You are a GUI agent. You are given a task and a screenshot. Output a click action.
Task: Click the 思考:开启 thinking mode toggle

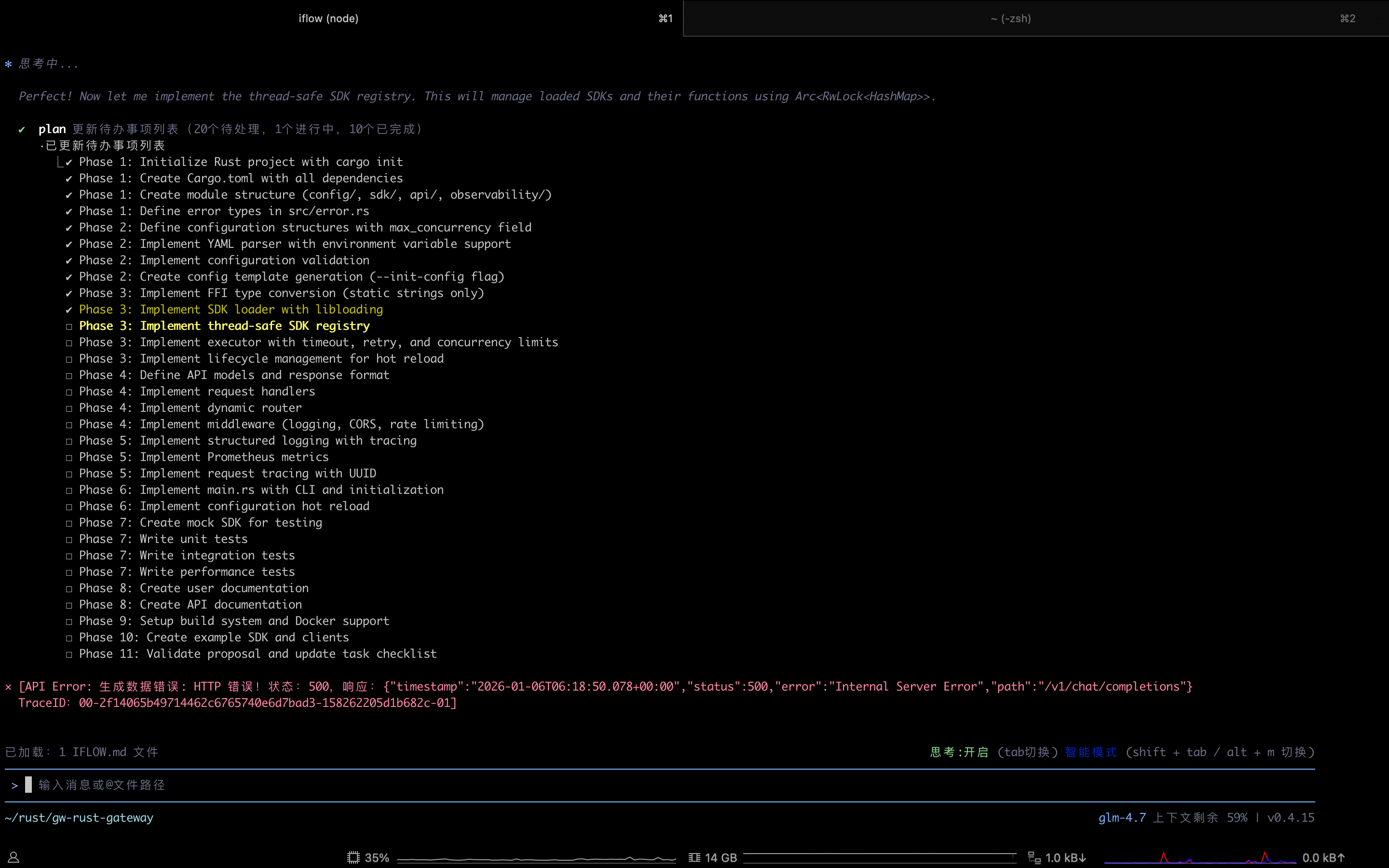tap(959, 752)
